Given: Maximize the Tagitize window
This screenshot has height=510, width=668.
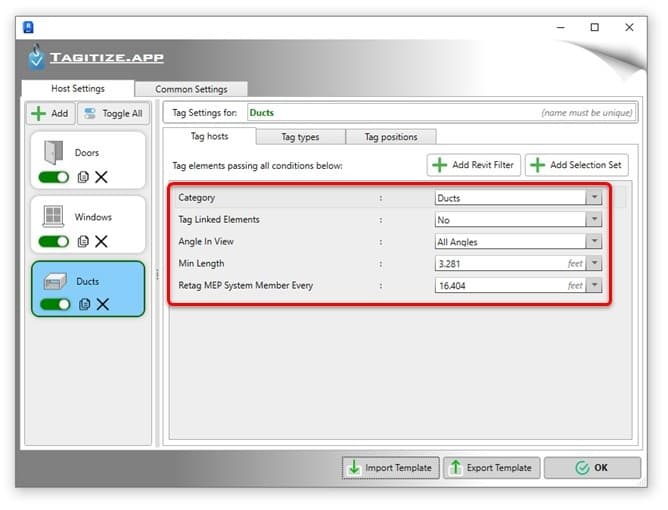Looking at the screenshot, I should coord(595,27).
